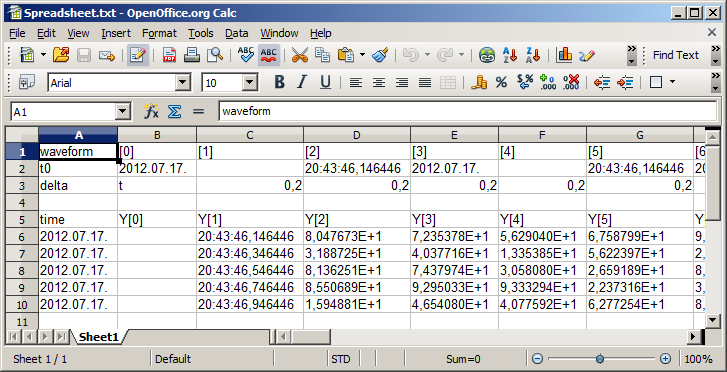Cut selection with scissors icon
The height and width of the screenshot is (372, 727).
coord(300,55)
